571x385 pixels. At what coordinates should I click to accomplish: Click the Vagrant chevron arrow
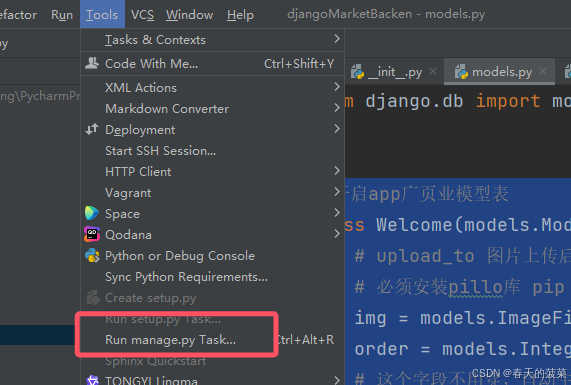click(337, 192)
